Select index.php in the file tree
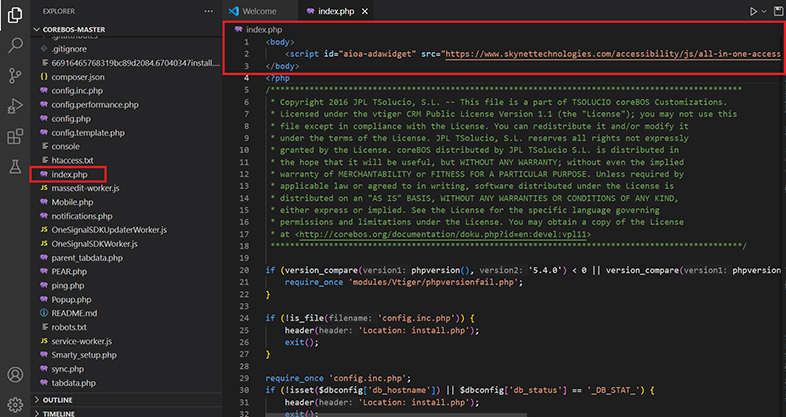Screen dimensions: 786x417 [69, 174]
